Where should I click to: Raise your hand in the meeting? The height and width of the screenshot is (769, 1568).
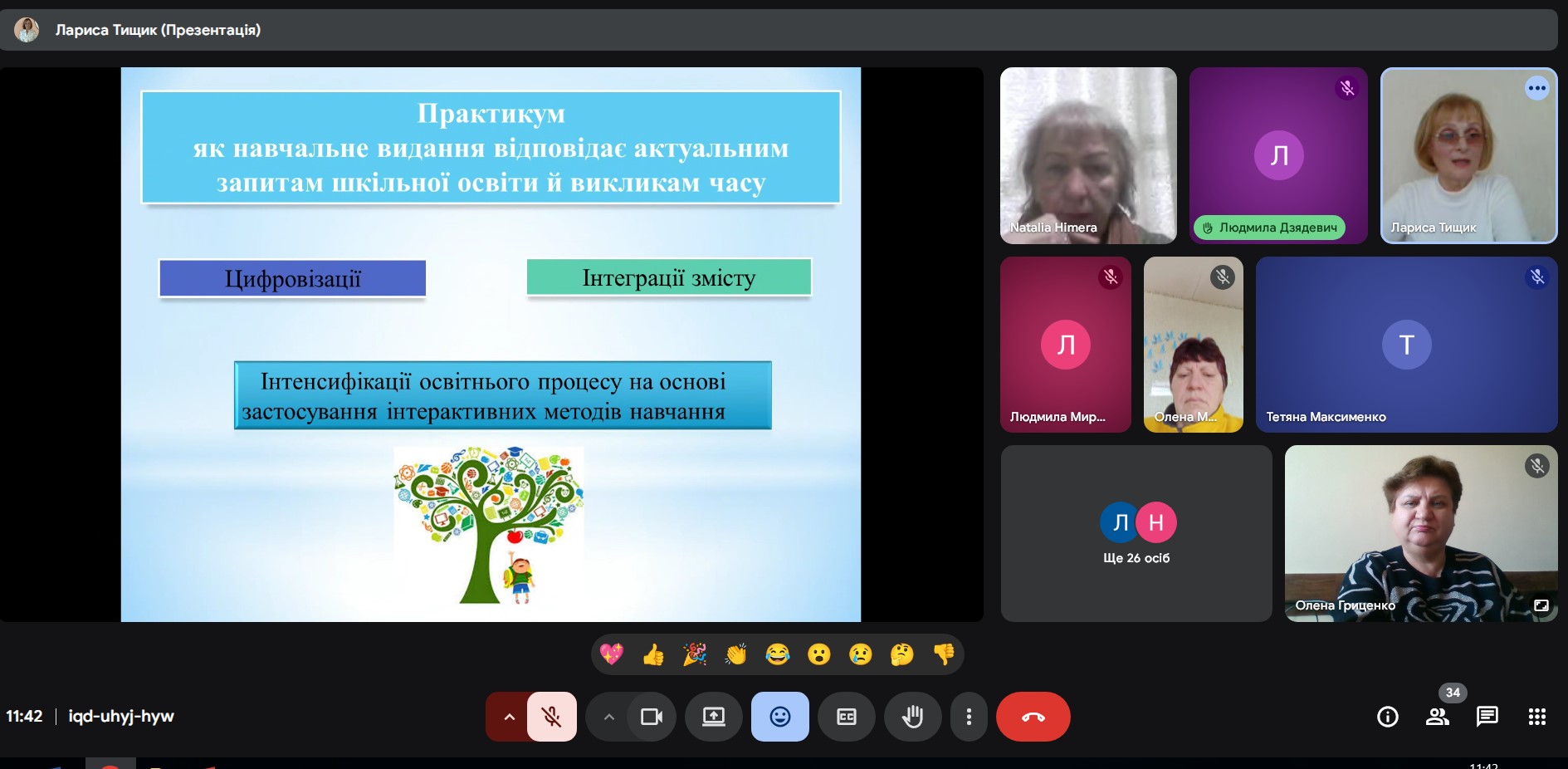912,717
